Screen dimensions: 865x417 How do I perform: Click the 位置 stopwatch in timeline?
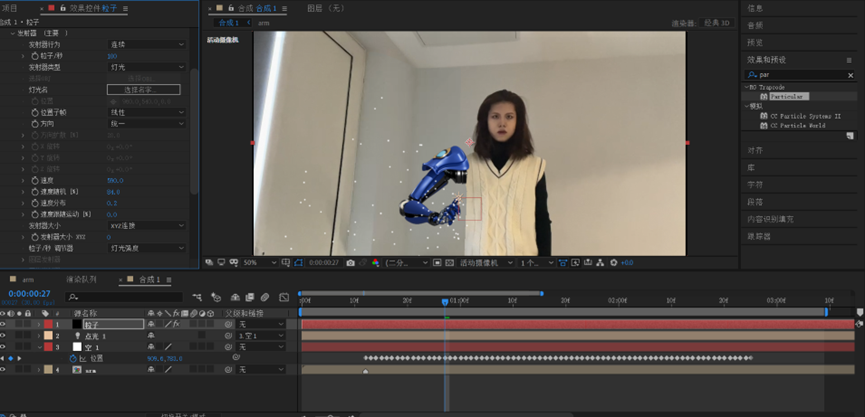tap(73, 359)
